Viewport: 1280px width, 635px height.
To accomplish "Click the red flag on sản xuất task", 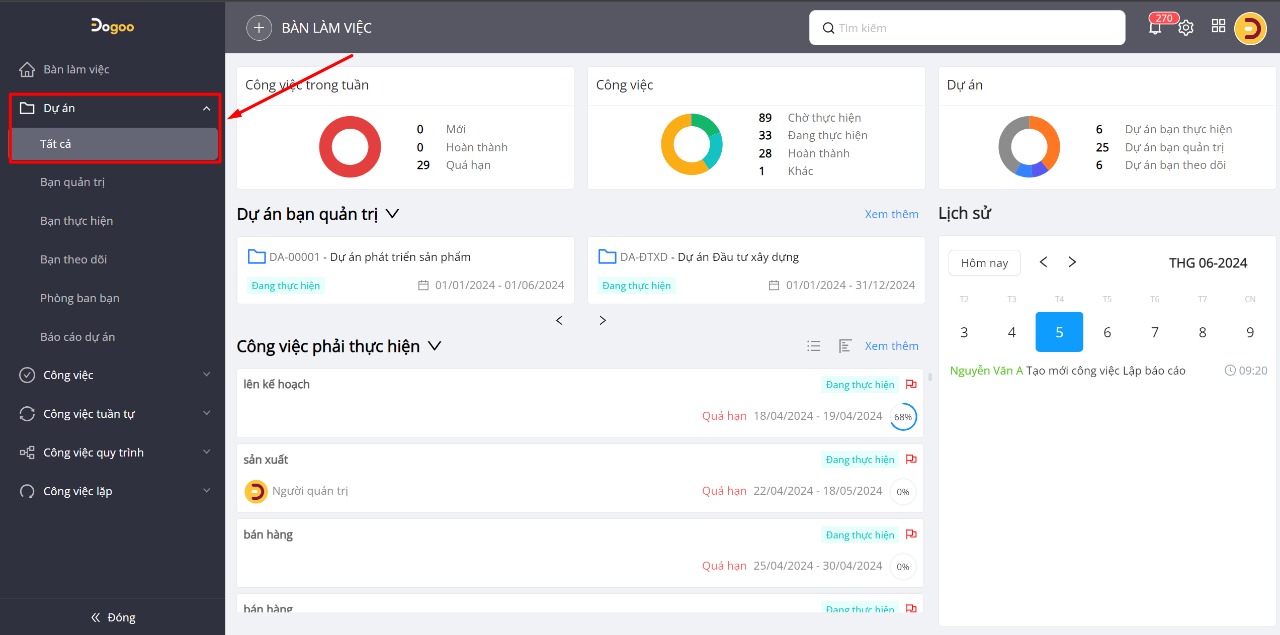I will click(911, 459).
